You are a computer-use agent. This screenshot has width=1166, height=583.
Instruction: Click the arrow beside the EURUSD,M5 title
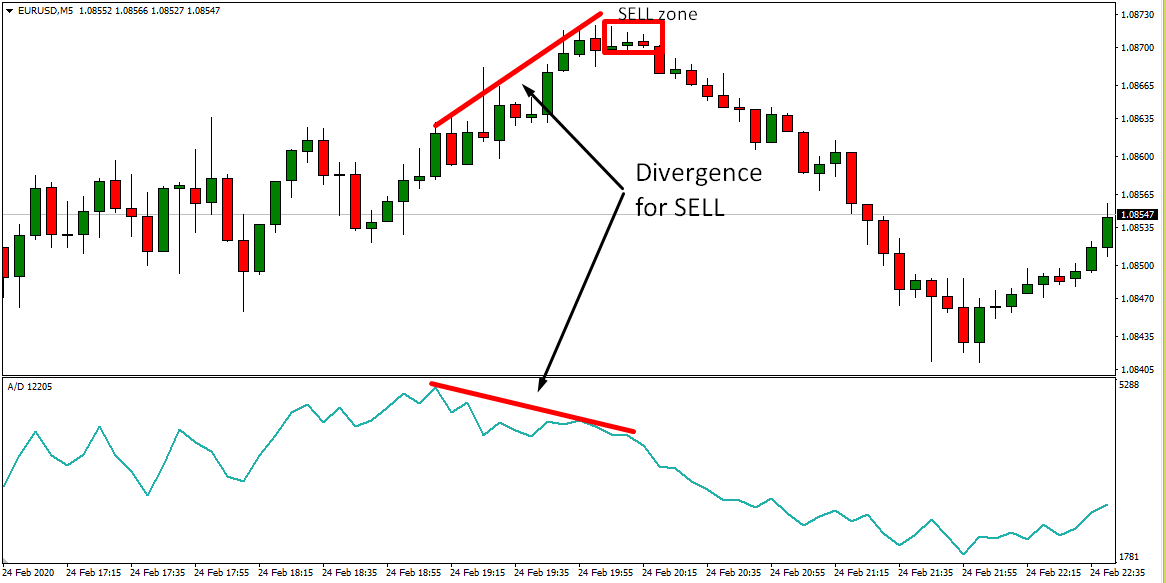[8, 10]
